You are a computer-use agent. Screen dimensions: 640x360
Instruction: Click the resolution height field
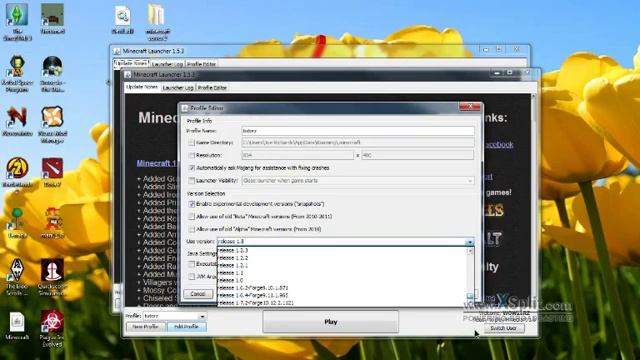click(x=418, y=155)
